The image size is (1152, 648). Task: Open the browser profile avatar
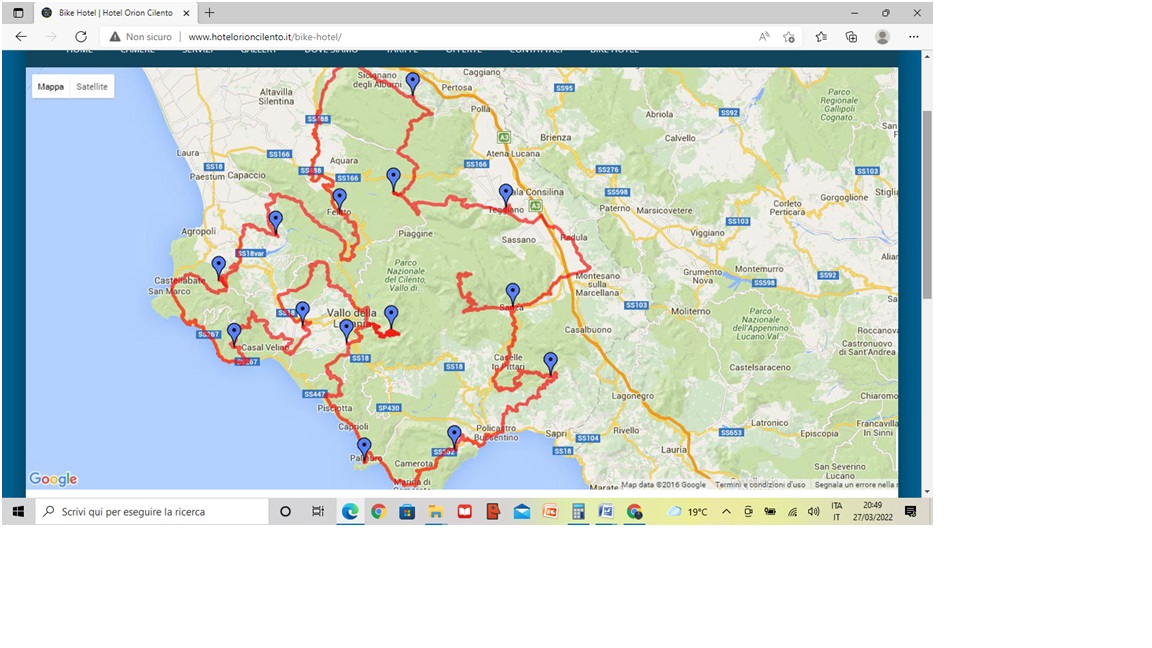pyautogui.click(x=882, y=36)
